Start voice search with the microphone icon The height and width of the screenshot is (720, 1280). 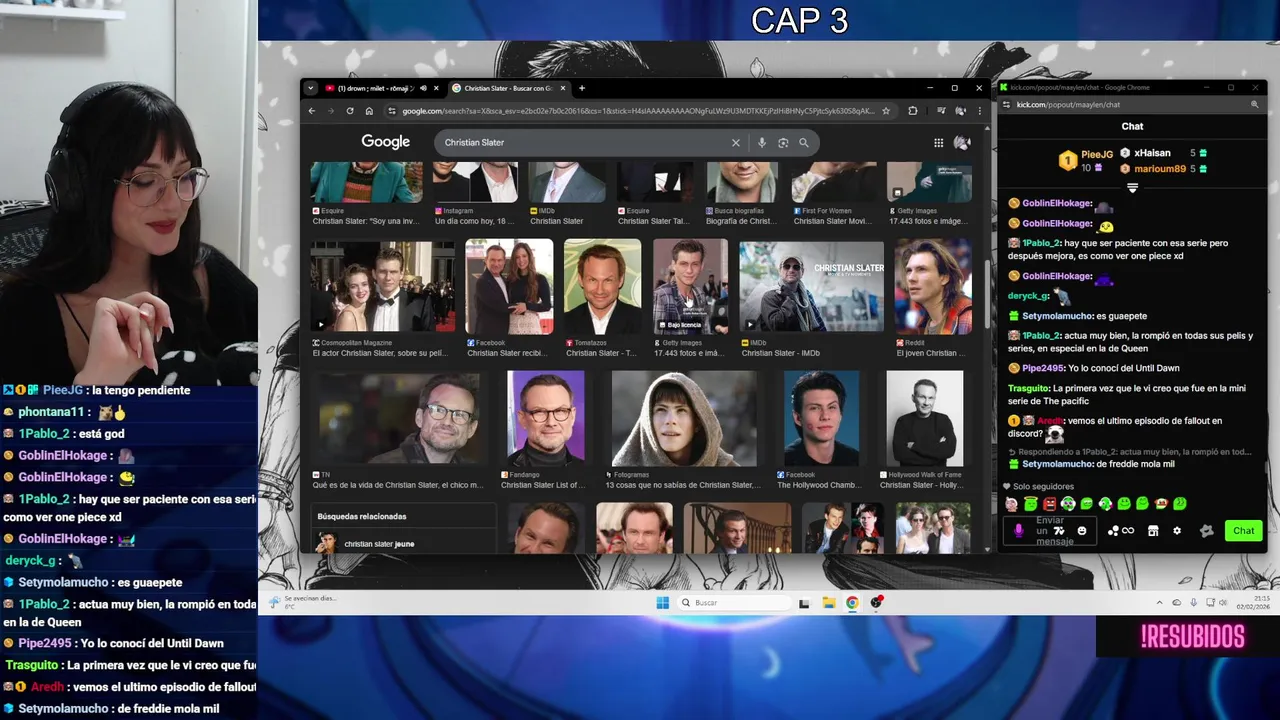click(x=762, y=143)
